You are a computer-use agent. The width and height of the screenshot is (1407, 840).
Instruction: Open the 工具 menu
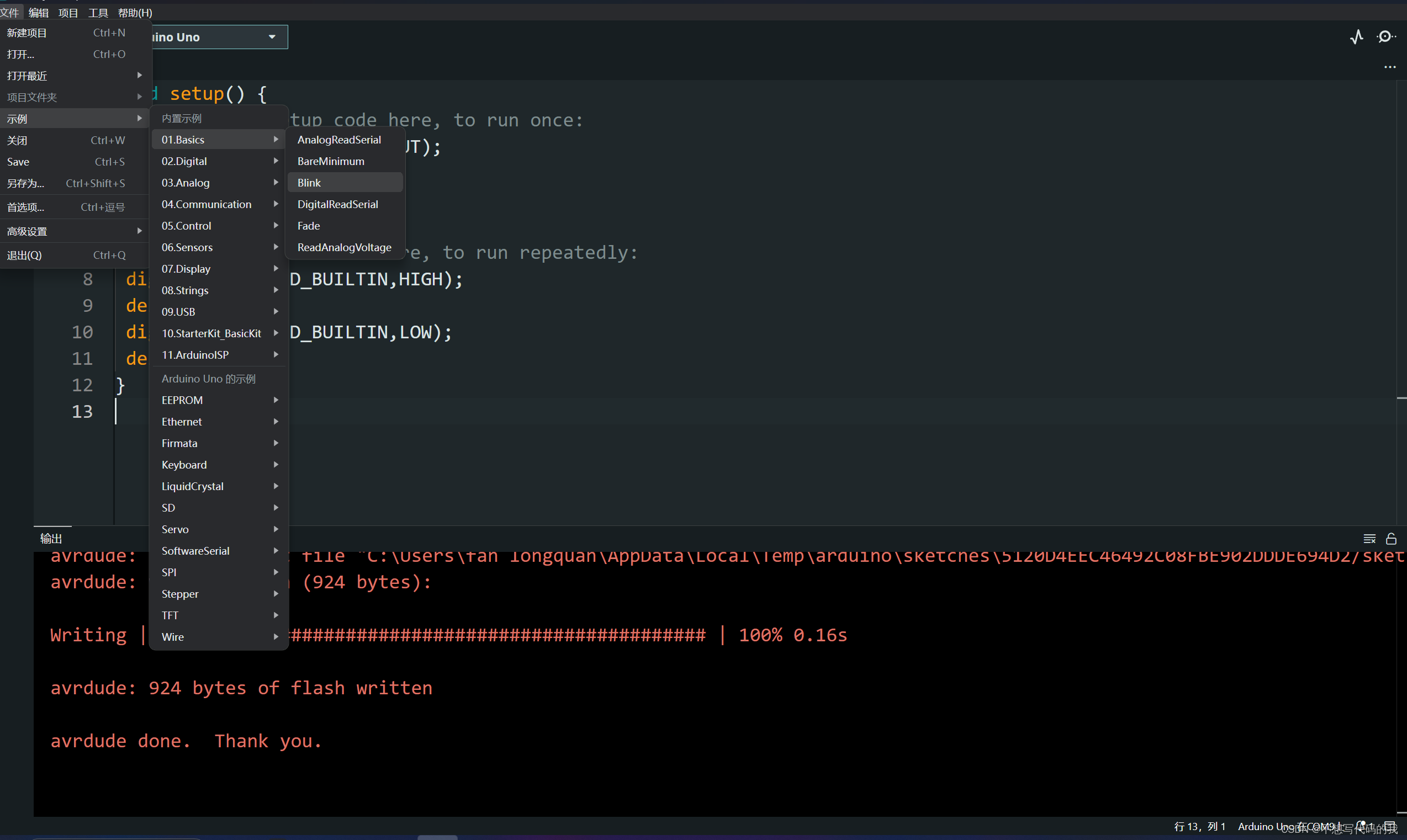(x=98, y=13)
